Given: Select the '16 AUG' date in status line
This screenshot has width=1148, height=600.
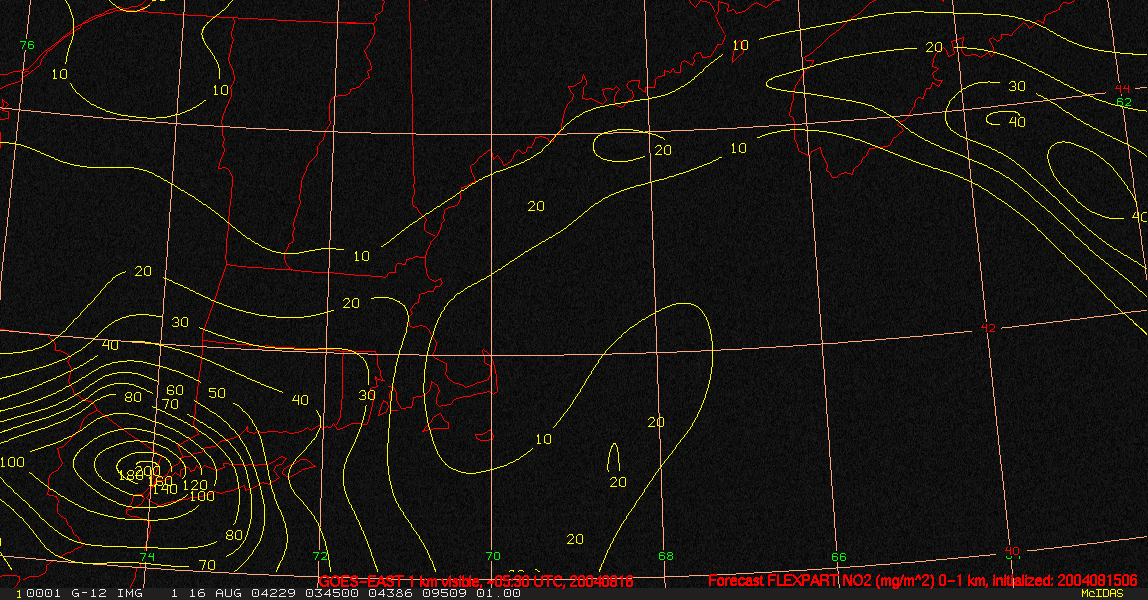Looking at the screenshot, I should [215, 593].
